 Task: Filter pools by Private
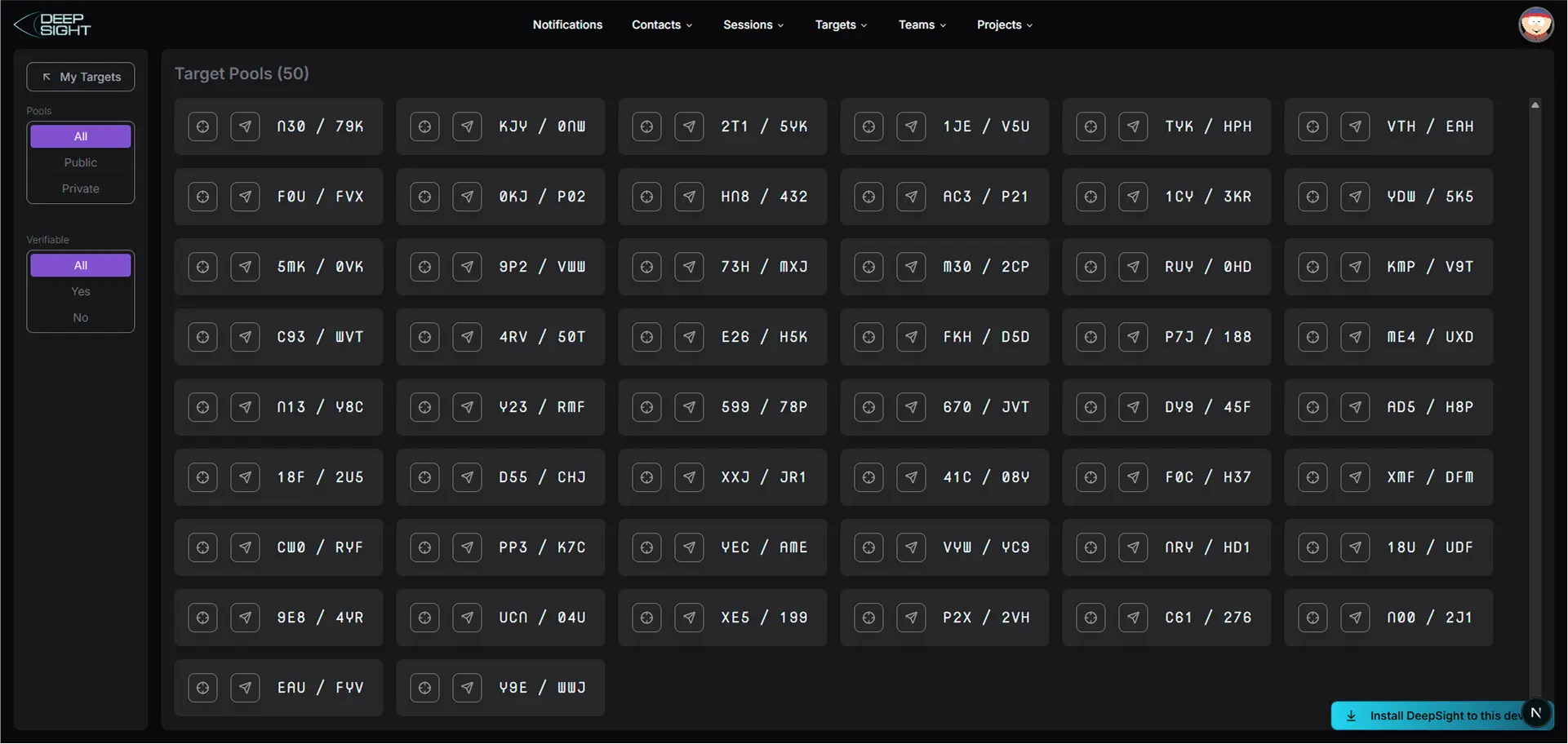pyautogui.click(x=81, y=188)
